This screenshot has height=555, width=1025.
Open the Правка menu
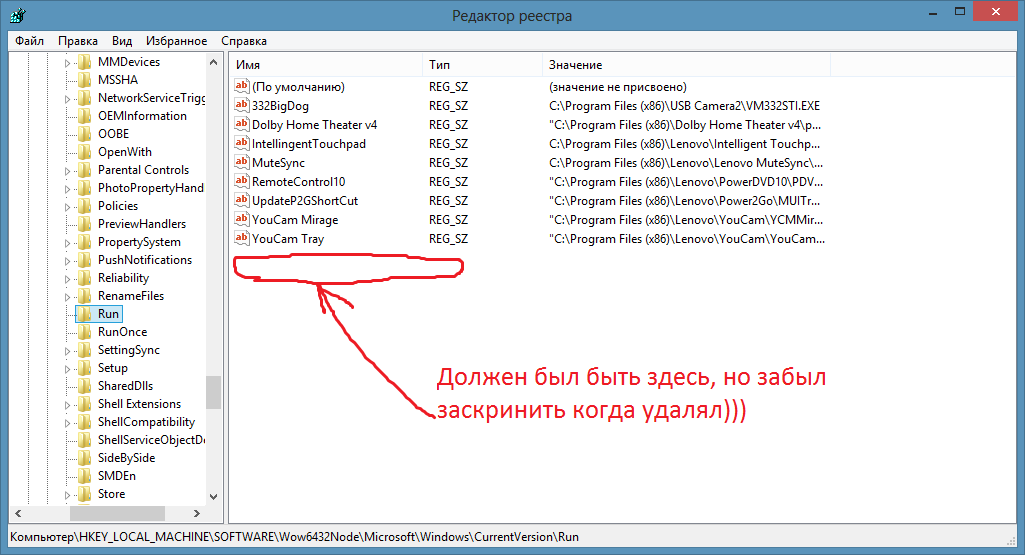pyautogui.click(x=78, y=41)
